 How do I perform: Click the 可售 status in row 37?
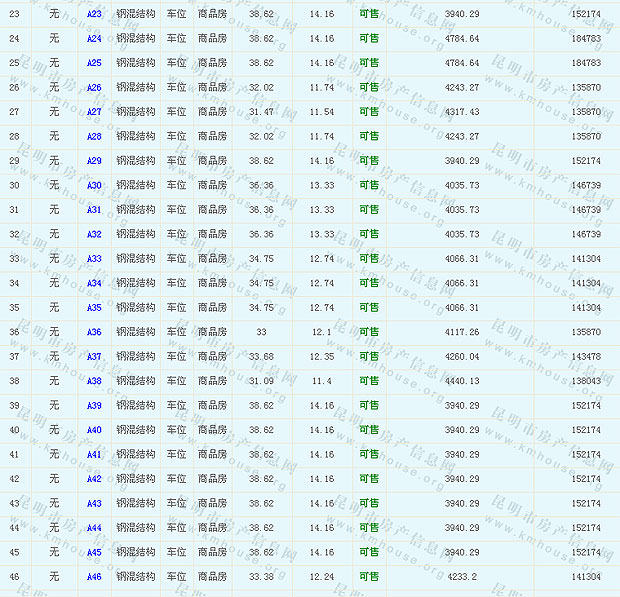click(x=369, y=357)
